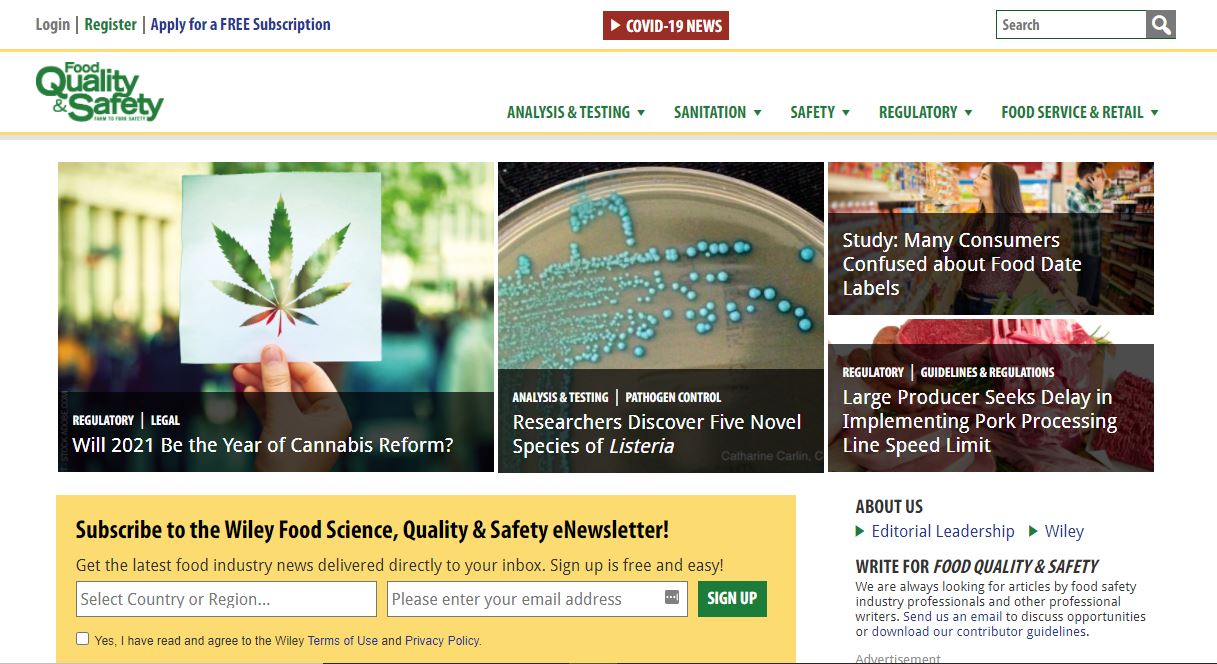Open the Editorial Leadership link
Viewport: 1217px width, 664px height.
942,531
